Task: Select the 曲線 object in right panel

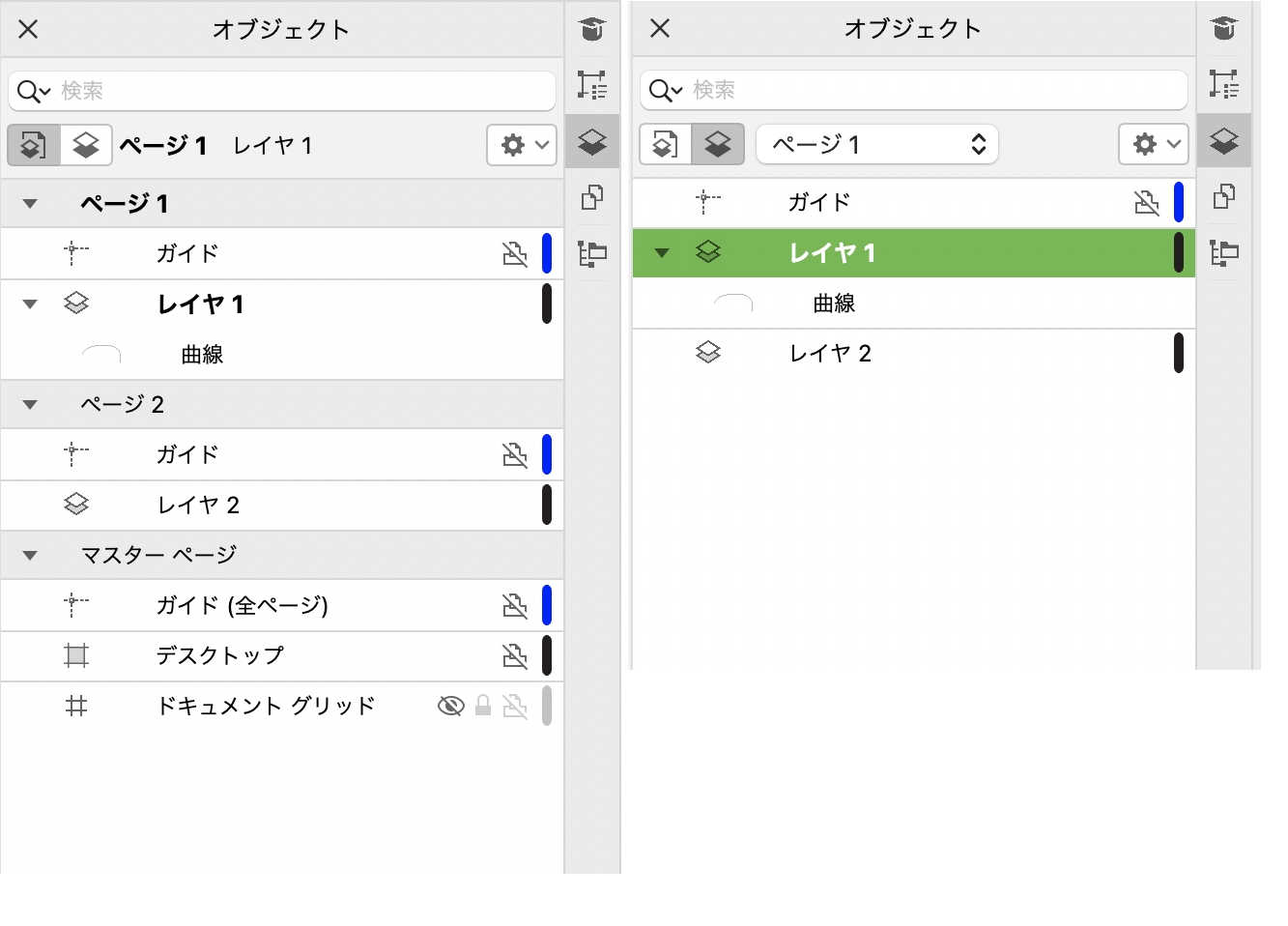Action: point(834,304)
